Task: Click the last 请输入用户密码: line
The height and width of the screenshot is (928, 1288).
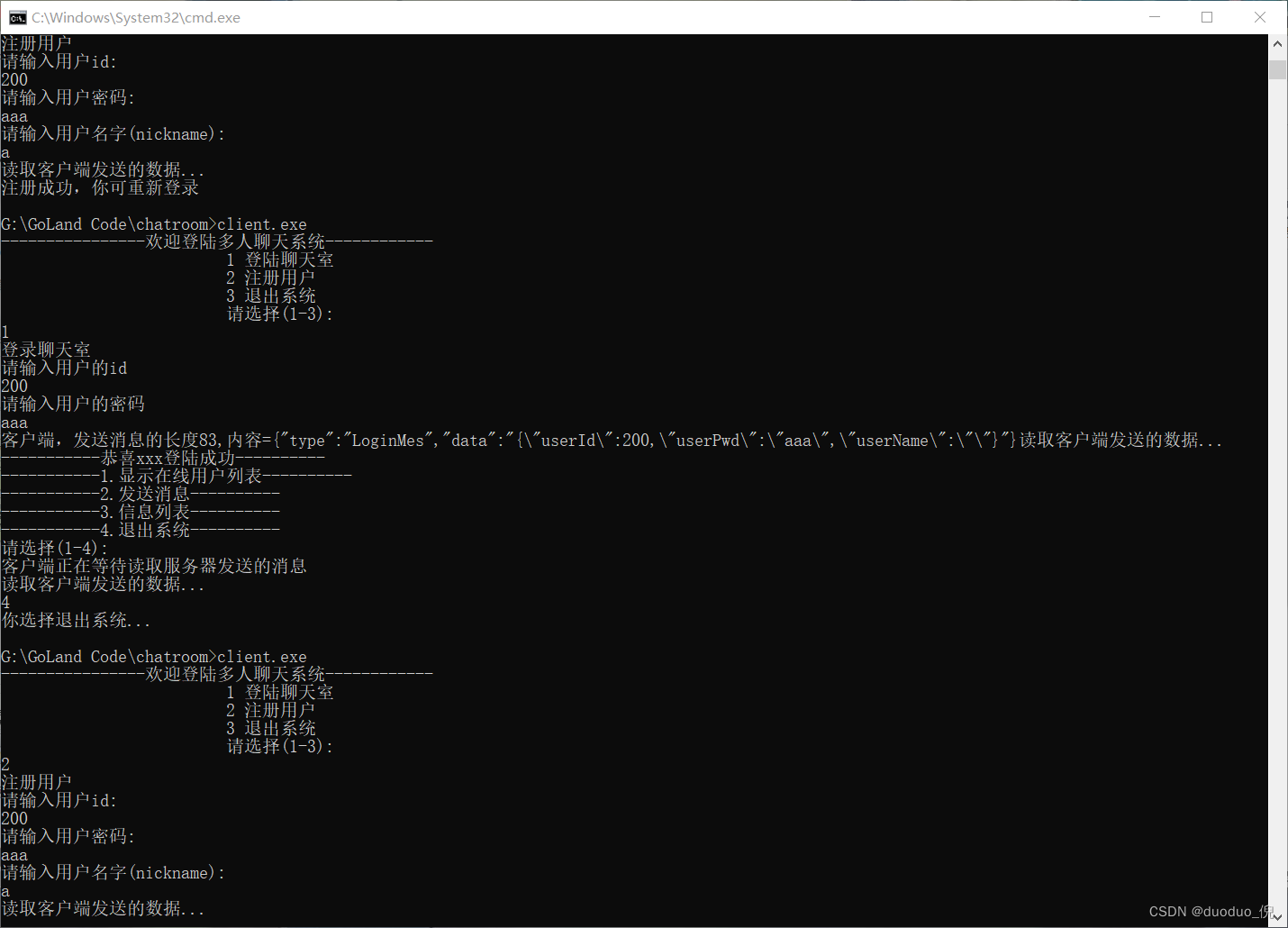Action: [x=68, y=836]
